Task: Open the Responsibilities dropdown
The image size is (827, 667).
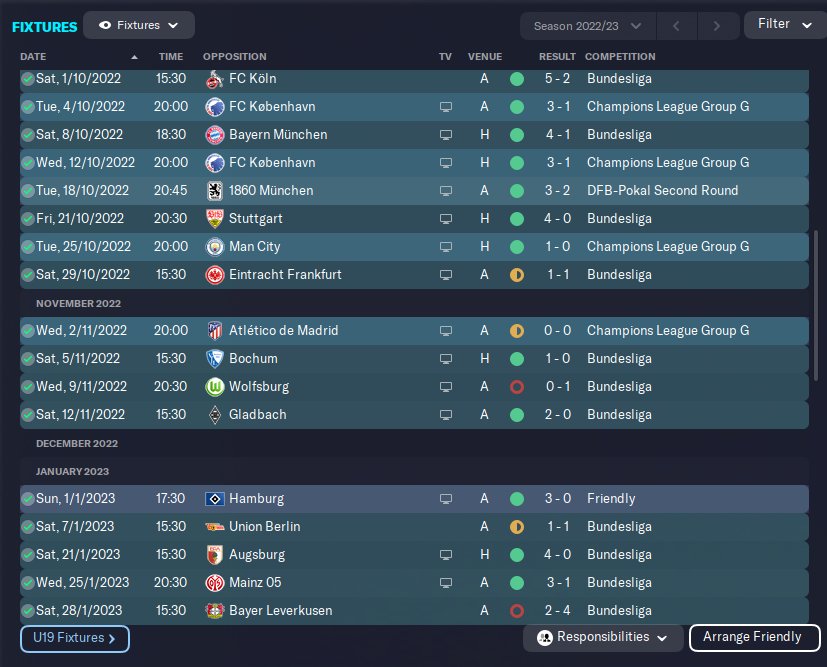Action: pos(603,637)
